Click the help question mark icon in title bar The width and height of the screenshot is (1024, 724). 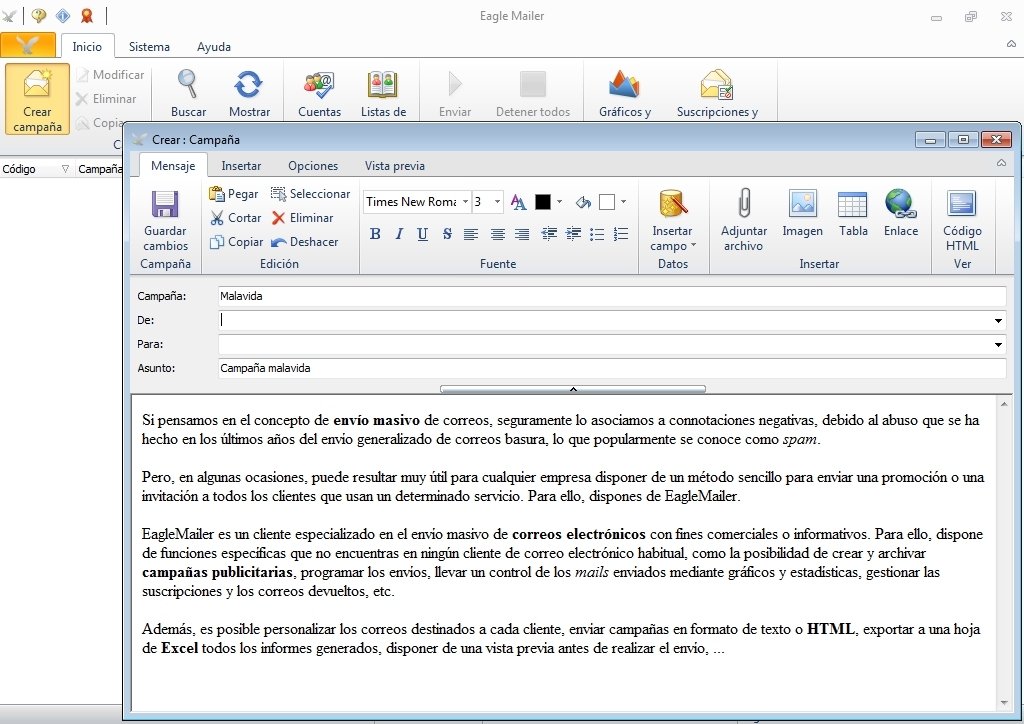(x=39, y=16)
